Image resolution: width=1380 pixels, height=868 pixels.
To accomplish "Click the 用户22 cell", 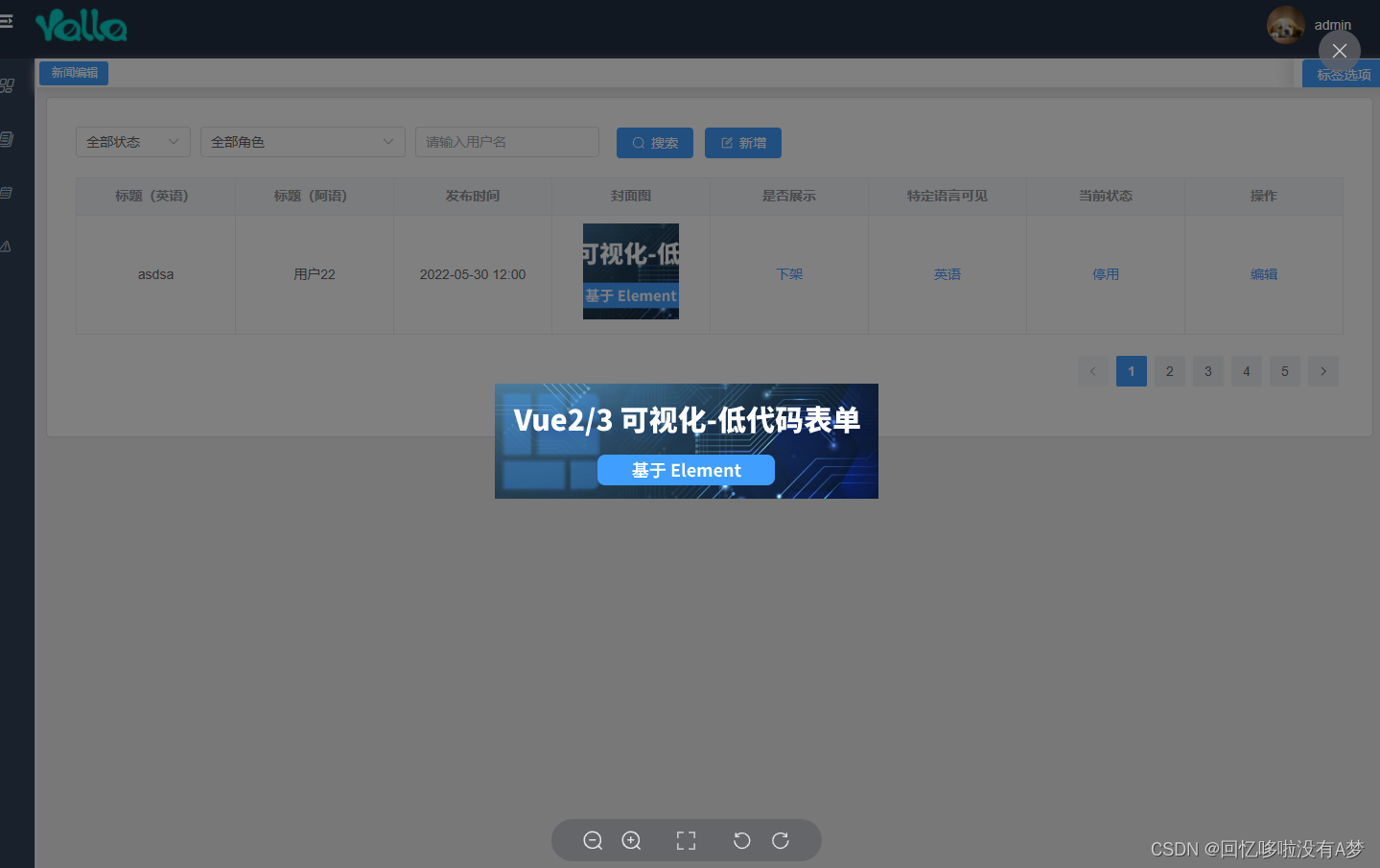I will [315, 274].
